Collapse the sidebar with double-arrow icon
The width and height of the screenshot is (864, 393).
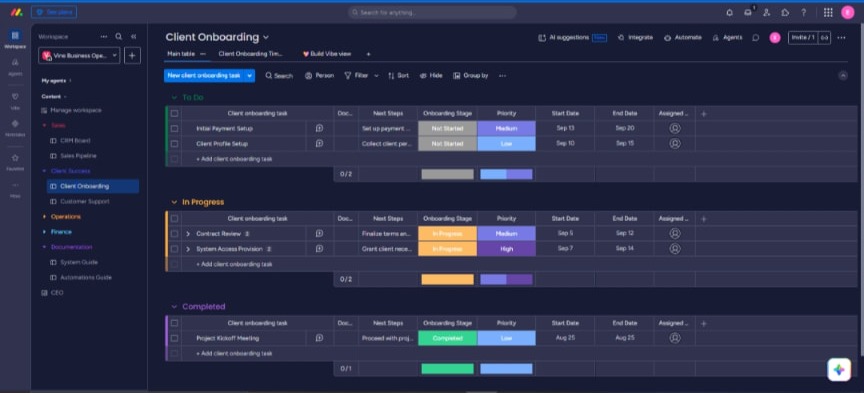tap(133, 36)
